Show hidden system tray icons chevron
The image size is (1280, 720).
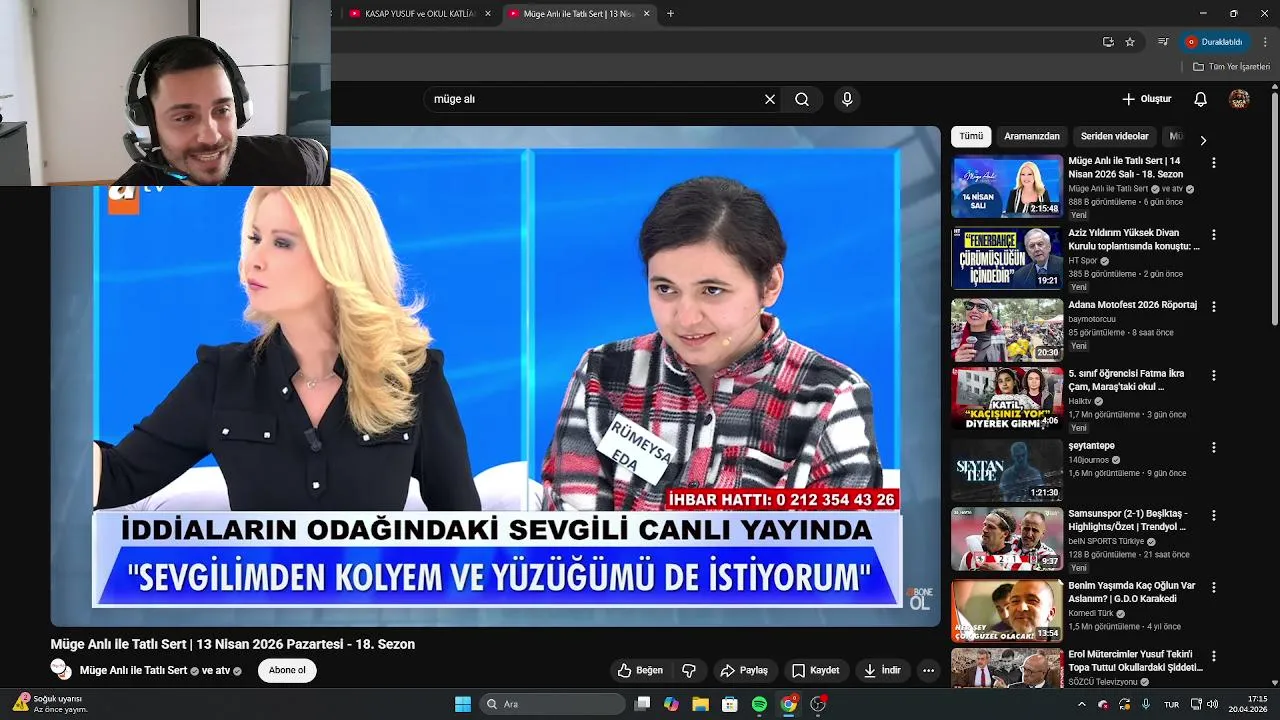[x=1081, y=704]
